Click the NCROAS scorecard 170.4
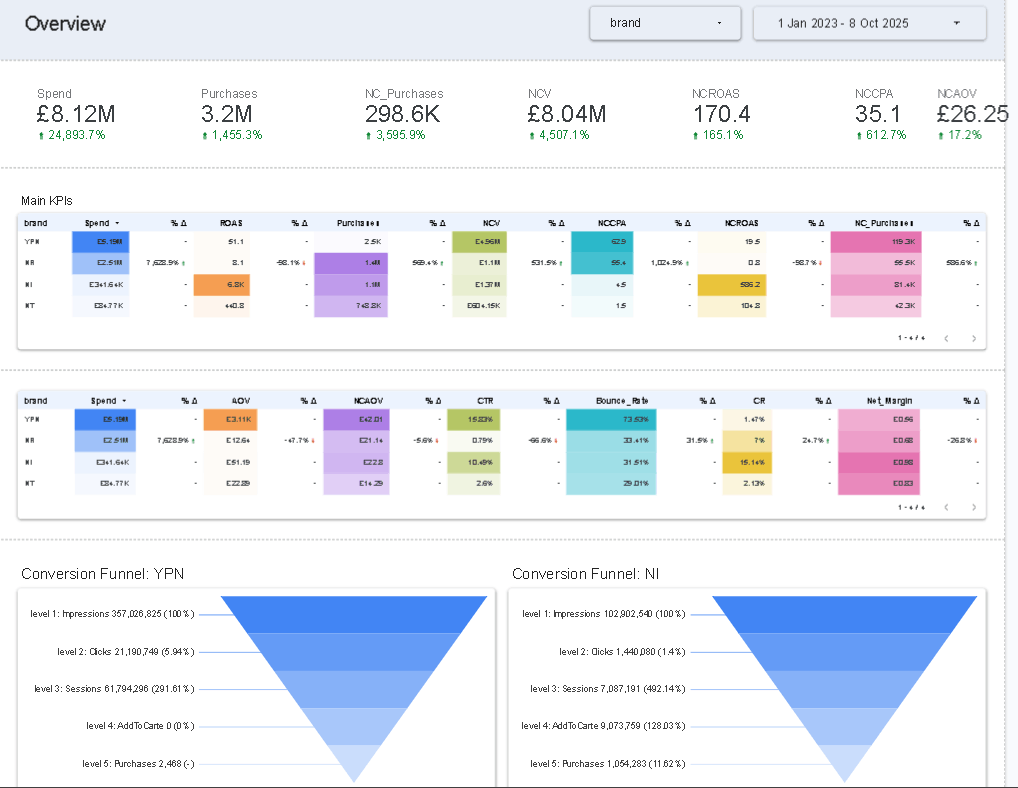 (x=721, y=114)
